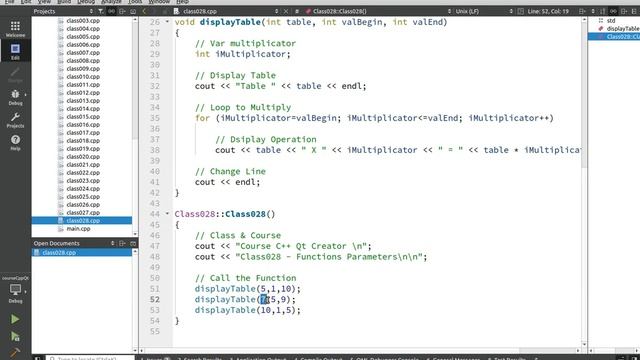Select displayTable in the outline pane
Image resolution: width=640 pixels, height=360 pixels.
[622, 29]
